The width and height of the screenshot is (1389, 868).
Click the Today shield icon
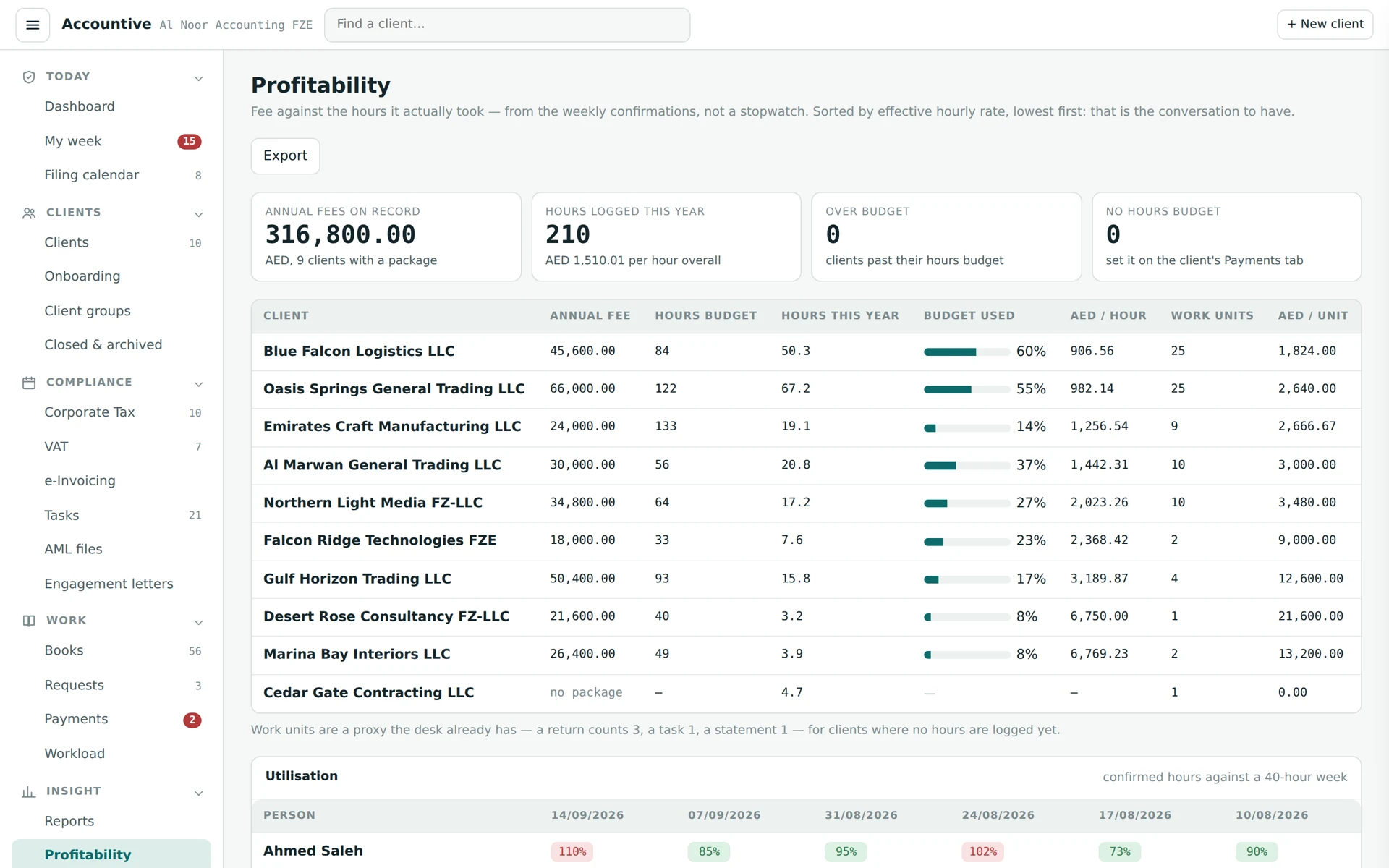point(29,77)
